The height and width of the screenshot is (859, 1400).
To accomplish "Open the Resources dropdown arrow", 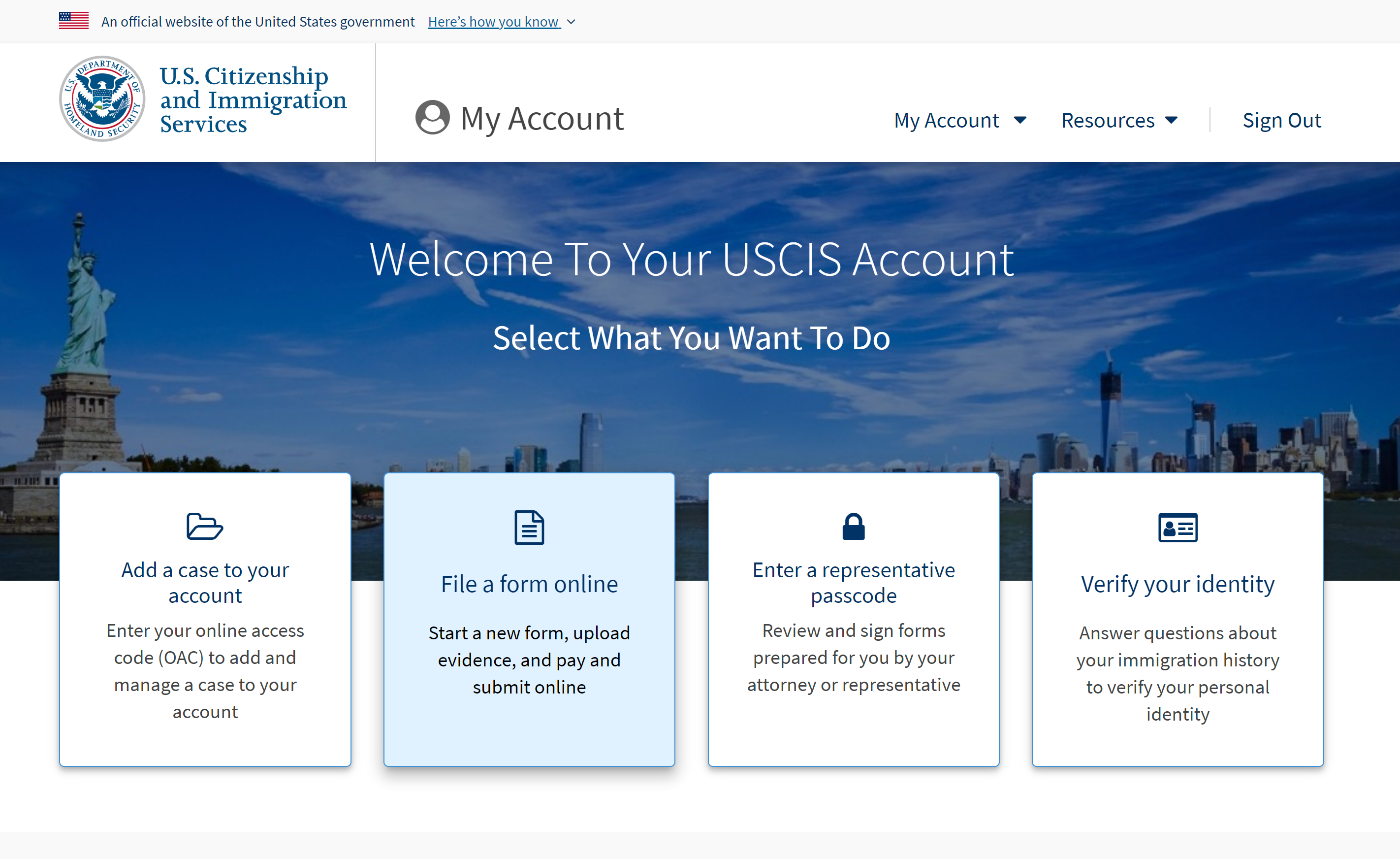I will 1171,120.
